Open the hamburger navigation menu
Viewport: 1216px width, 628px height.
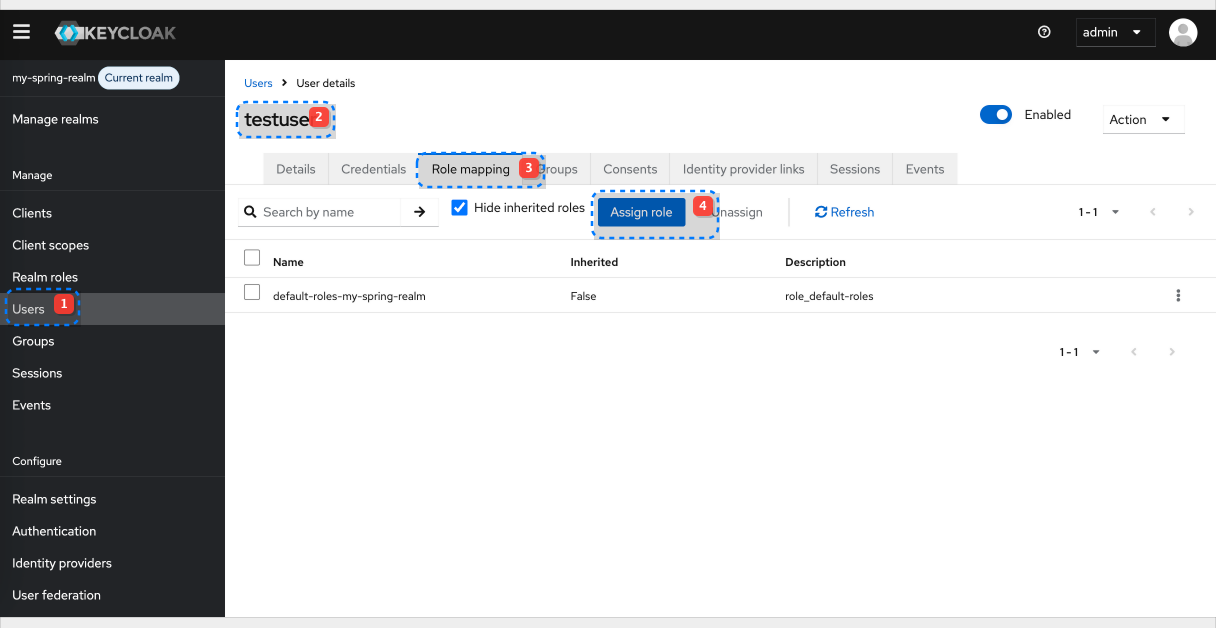pos(21,31)
